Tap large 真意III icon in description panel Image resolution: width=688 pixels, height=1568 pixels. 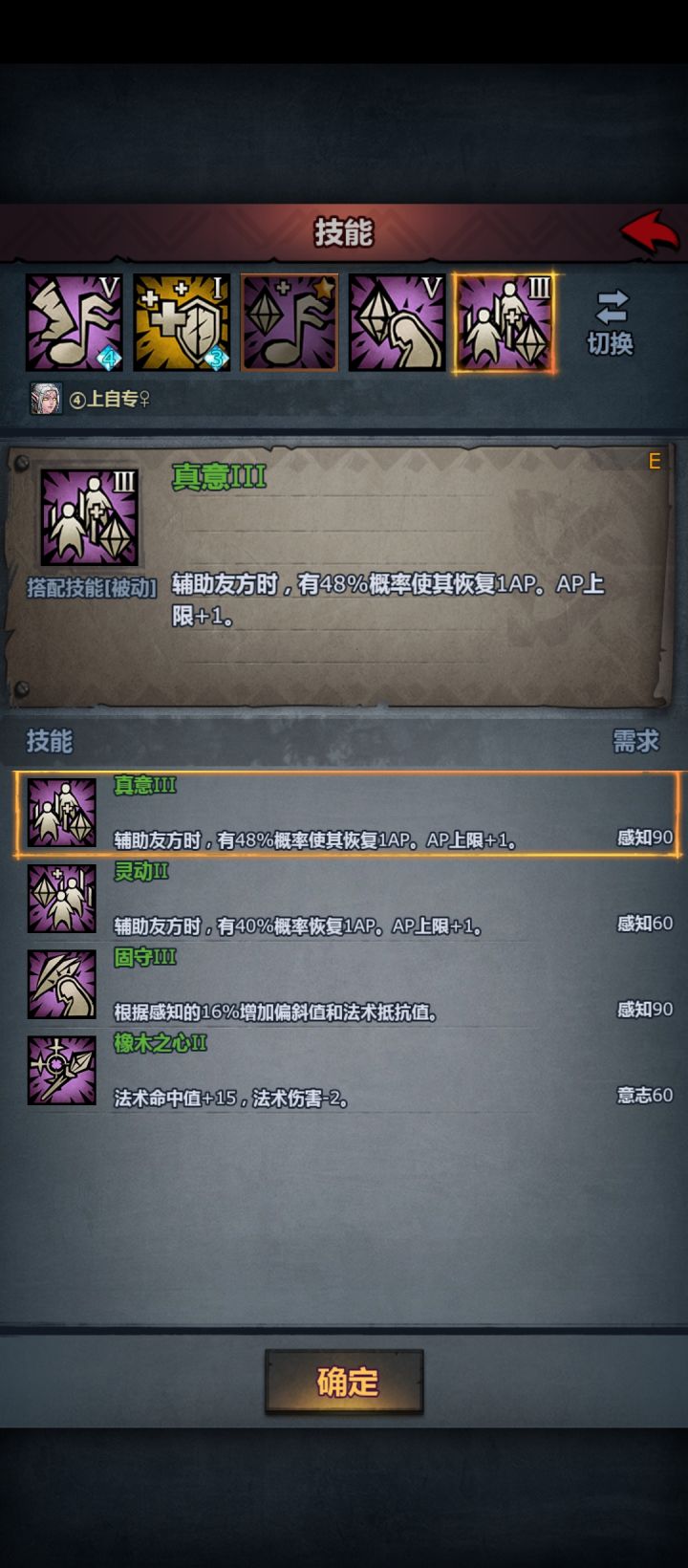pyautogui.click(x=90, y=516)
